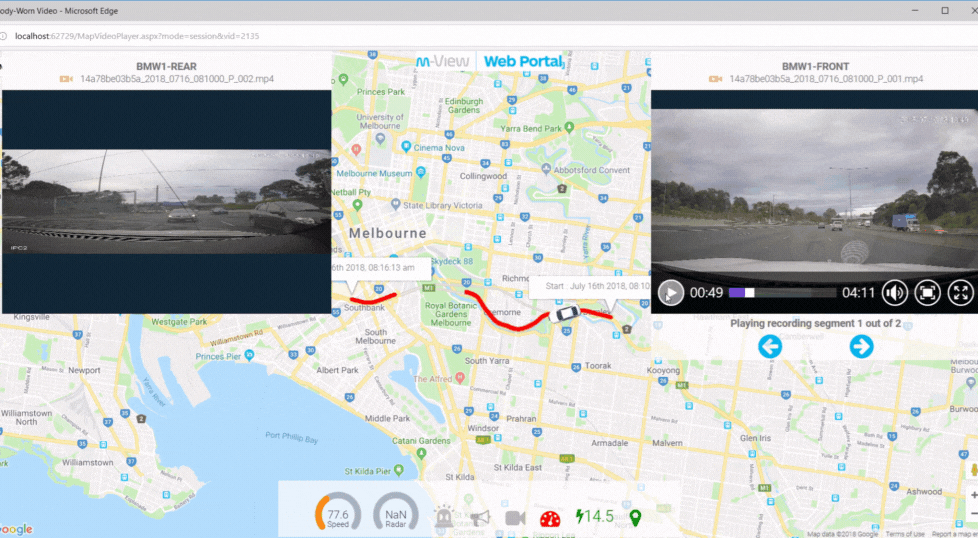This screenshot has height=538, width=978.
Task: Expand front video to fullscreen
Action: coord(960,293)
